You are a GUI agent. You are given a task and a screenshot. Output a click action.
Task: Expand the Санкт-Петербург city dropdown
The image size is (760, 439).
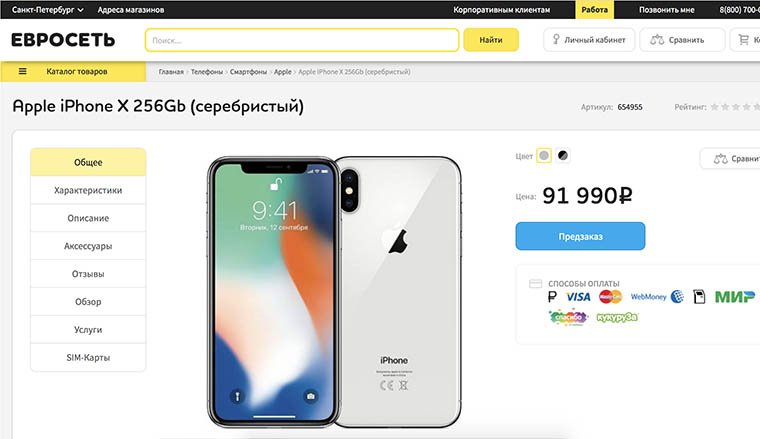(48, 10)
